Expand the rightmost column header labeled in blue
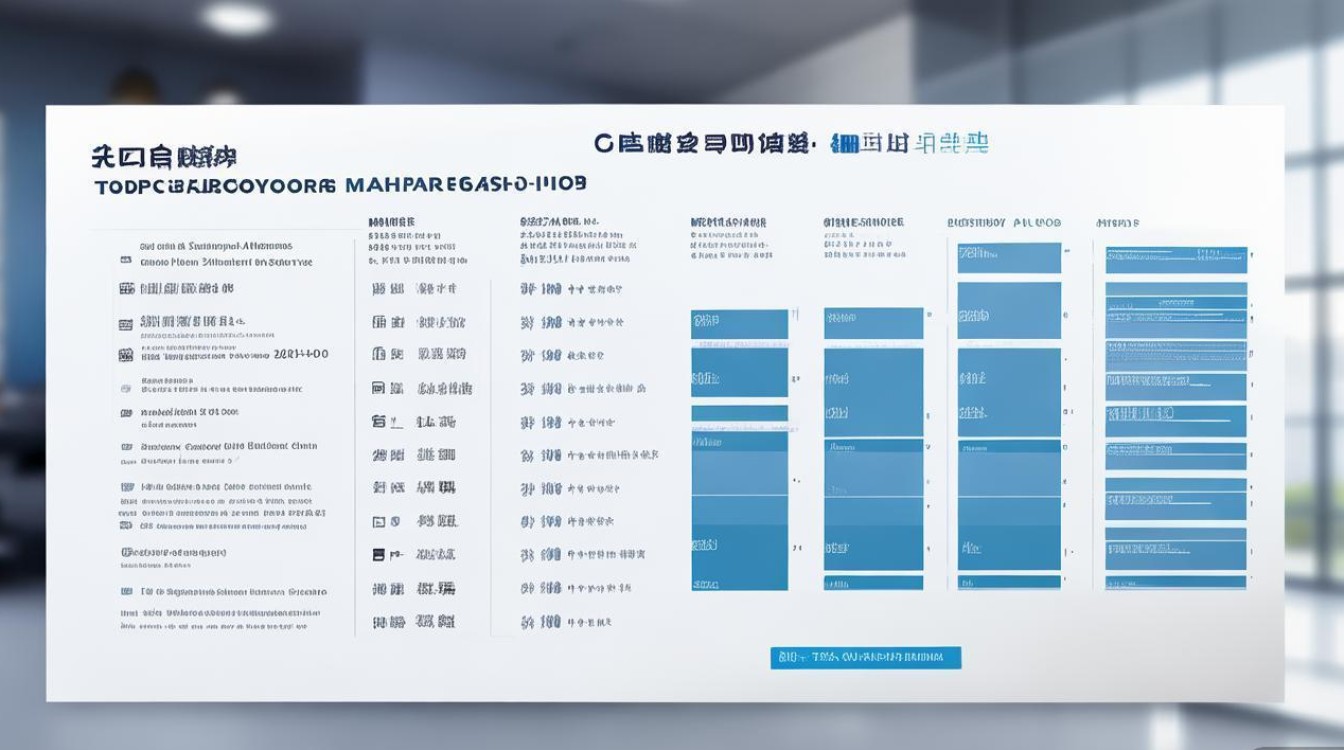This screenshot has width=1344, height=750. click(x=1115, y=222)
